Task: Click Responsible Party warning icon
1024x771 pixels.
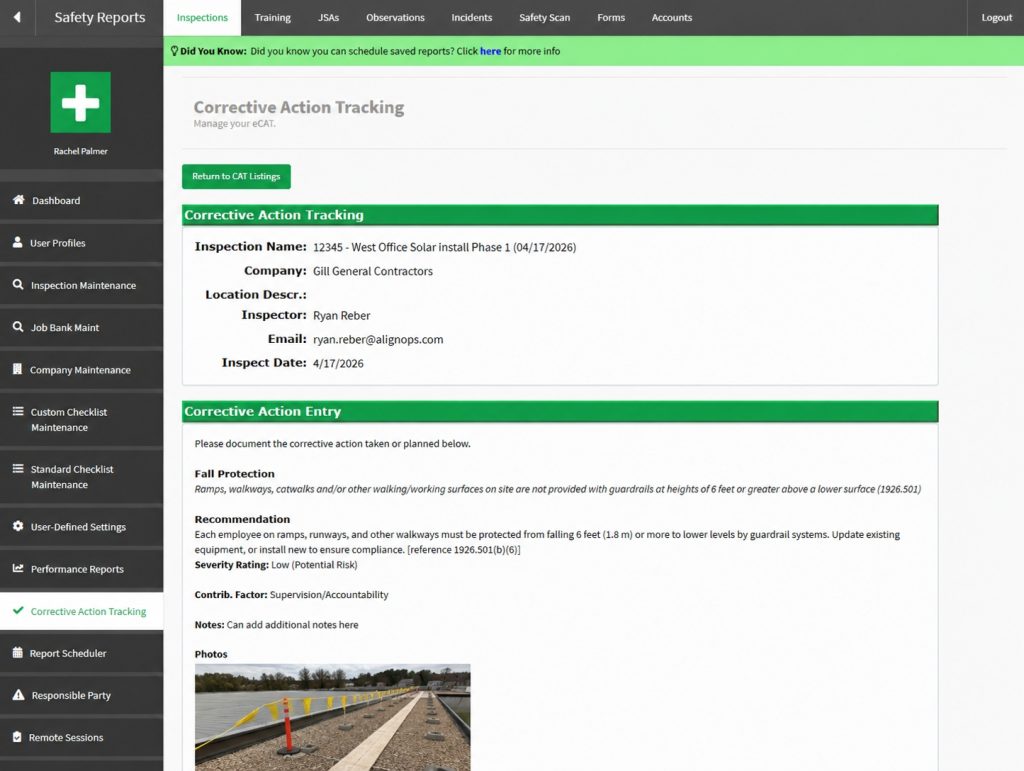Action: point(18,695)
